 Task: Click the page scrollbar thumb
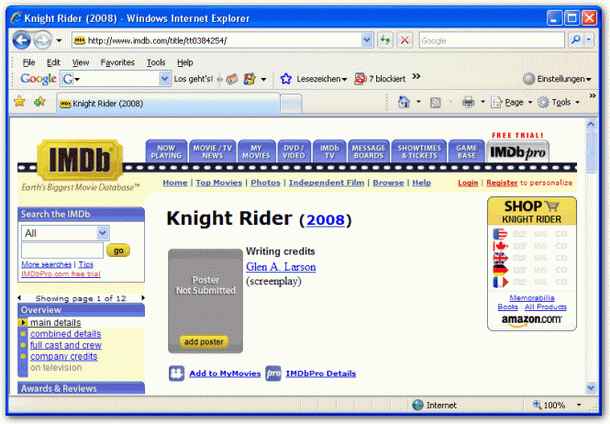pyautogui.click(x=591, y=152)
